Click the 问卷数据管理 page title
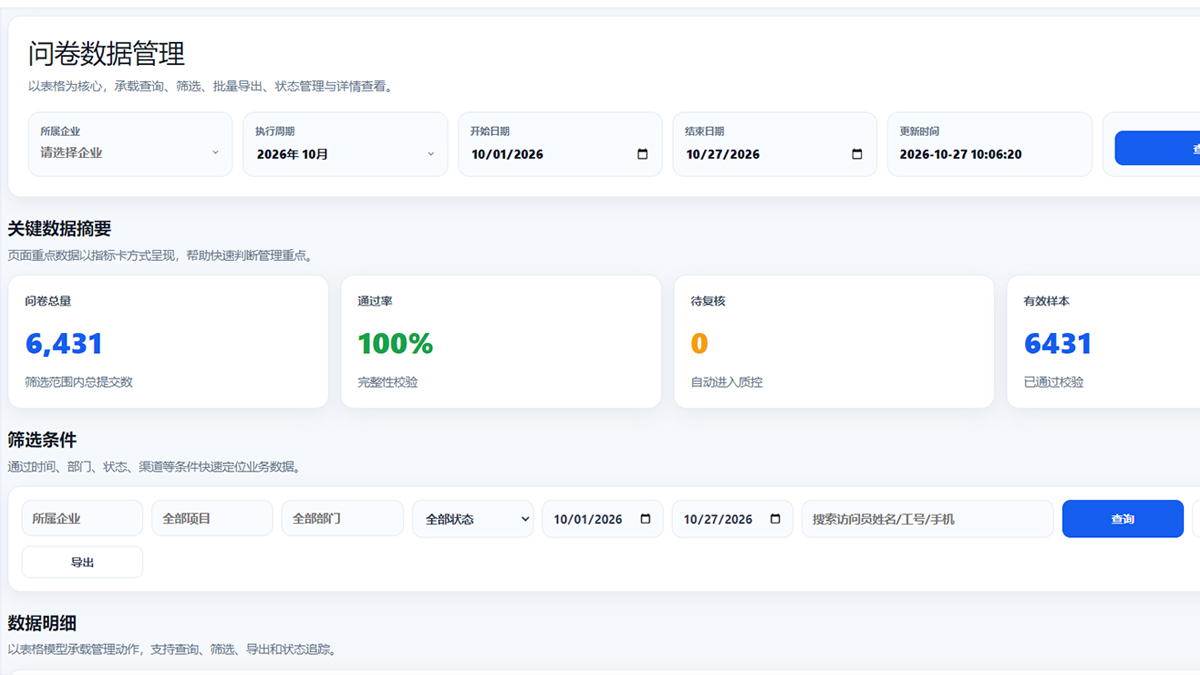The height and width of the screenshot is (675, 1200). coord(106,53)
